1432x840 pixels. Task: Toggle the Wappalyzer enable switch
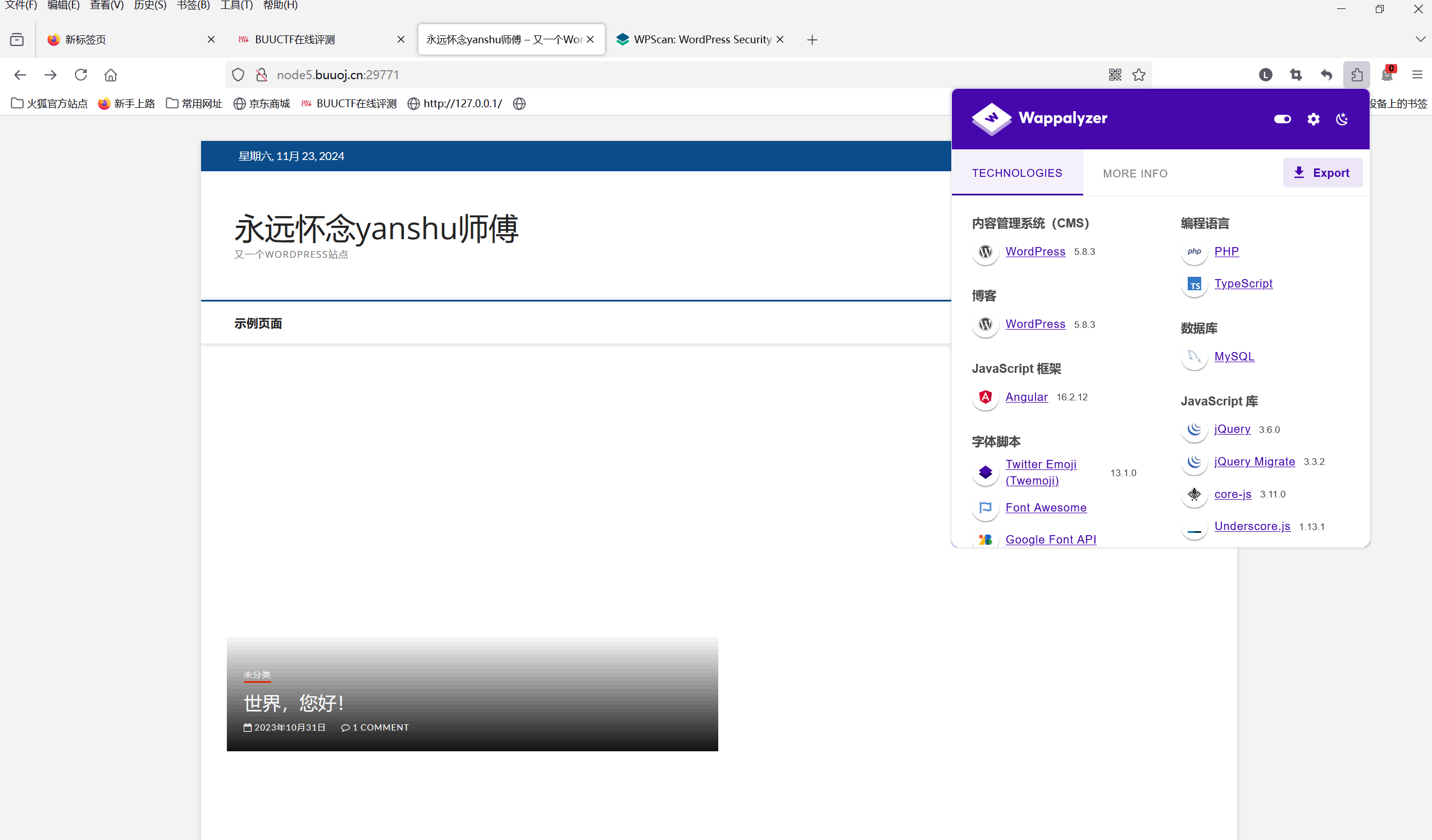point(1282,119)
